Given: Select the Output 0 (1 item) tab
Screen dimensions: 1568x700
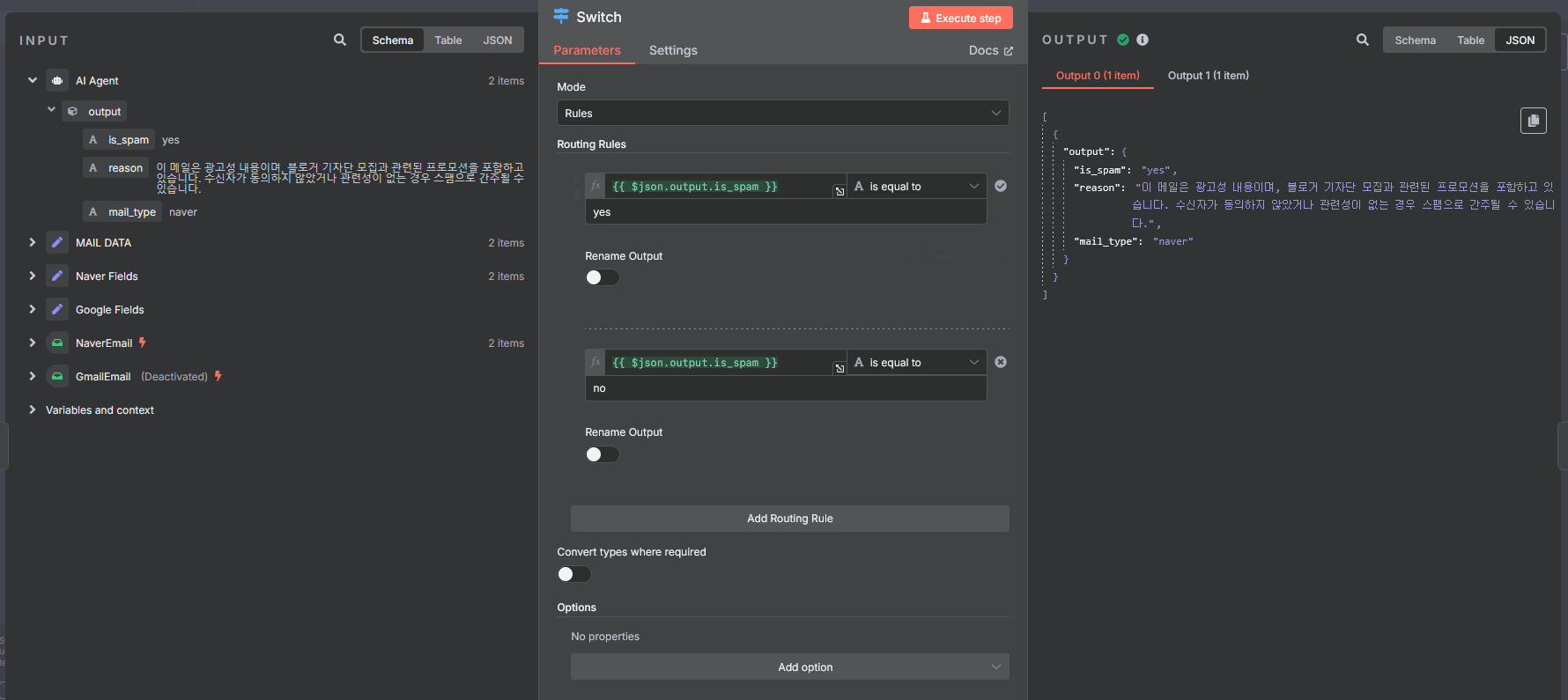Looking at the screenshot, I should pyautogui.click(x=1098, y=75).
